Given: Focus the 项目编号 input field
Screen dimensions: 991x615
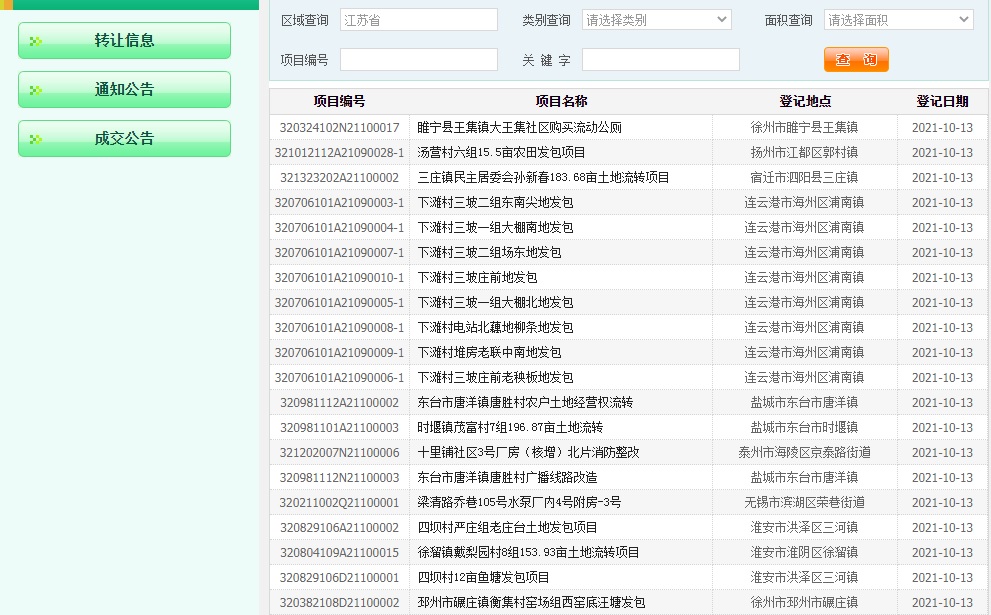Looking at the screenshot, I should click(x=418, y=60).
